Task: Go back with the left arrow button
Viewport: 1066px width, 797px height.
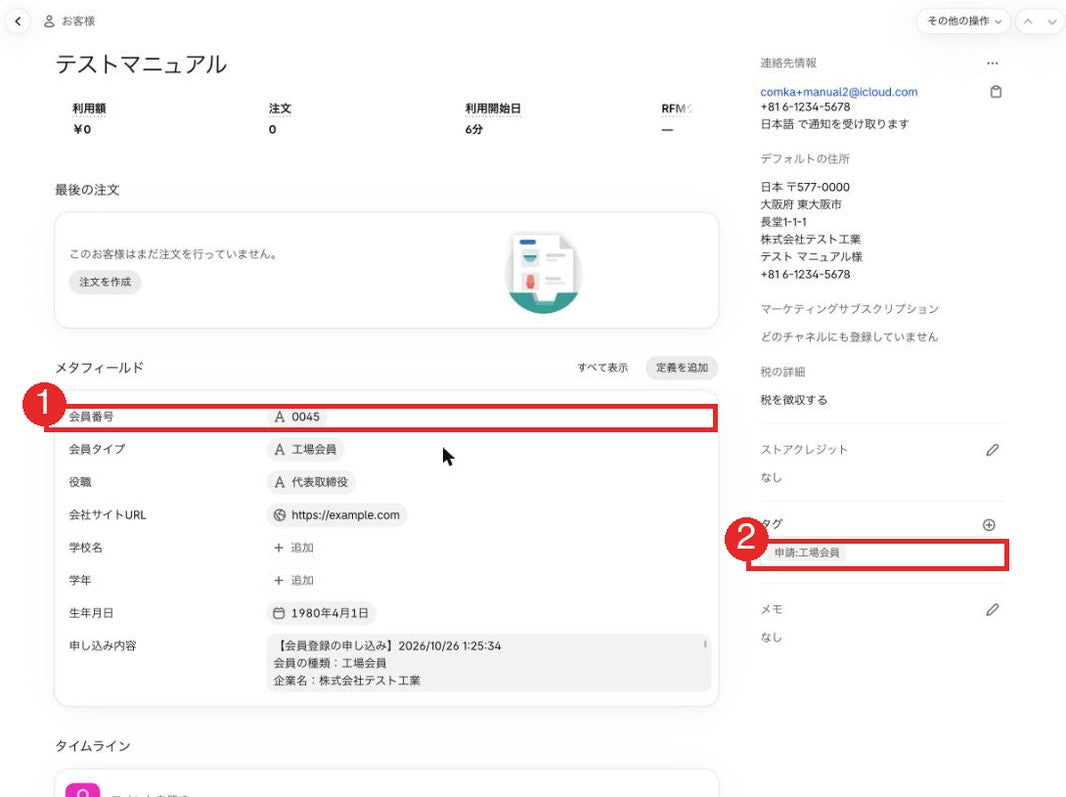Action: 18,21
